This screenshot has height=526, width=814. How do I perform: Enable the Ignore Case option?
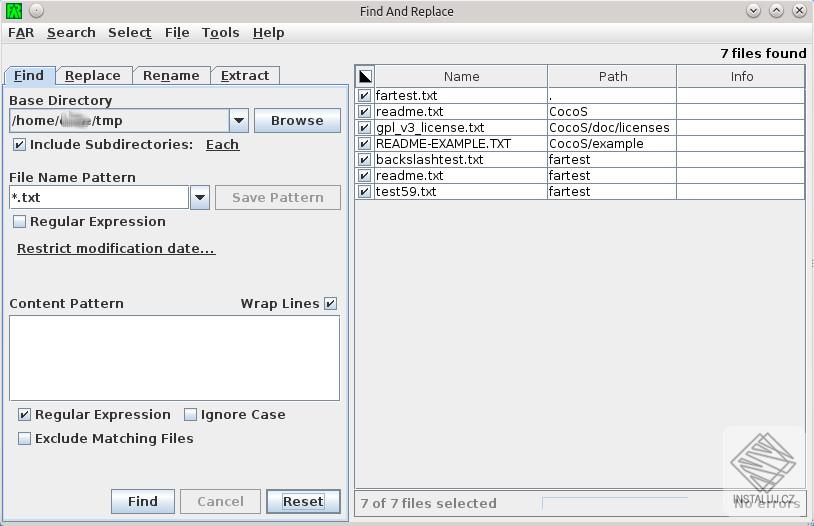[x=191, y=415]
